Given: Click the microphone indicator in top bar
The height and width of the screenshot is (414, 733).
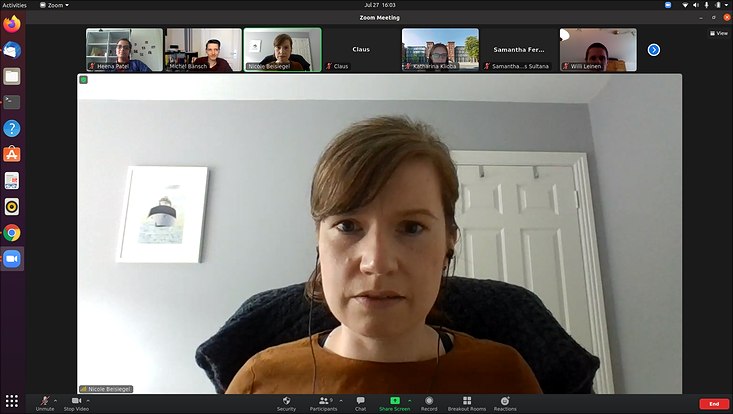Looking at the screenshot, I should tap(706, 5).
